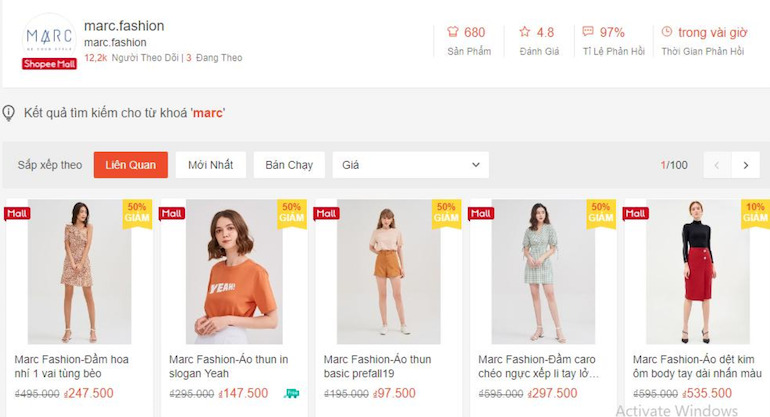Click title Marc Fashion-Đầm hoa nhí 1 vai

point(72,366)
